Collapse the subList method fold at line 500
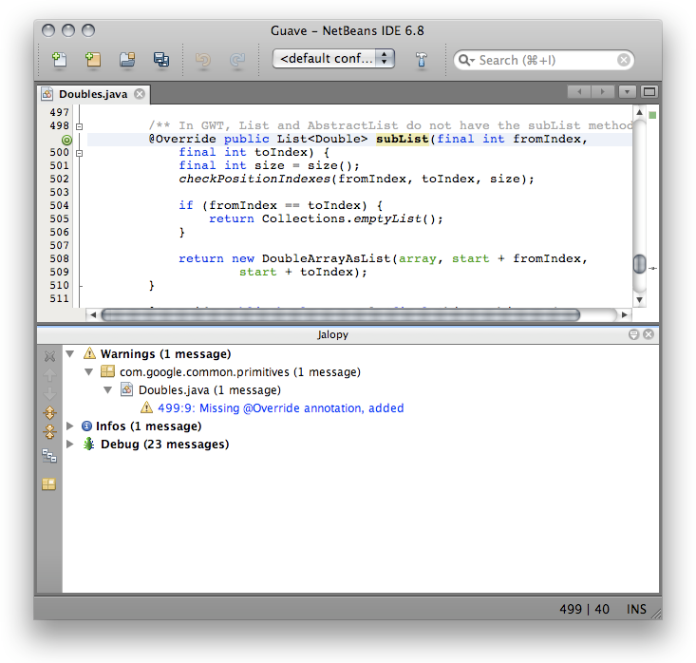The width and height of the screenshot is (696, 663). (79, 153)
